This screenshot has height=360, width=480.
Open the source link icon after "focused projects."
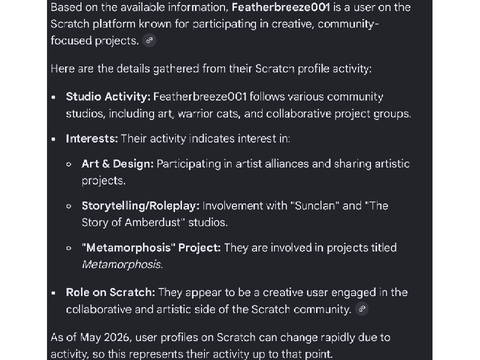[x=149, y=41]
